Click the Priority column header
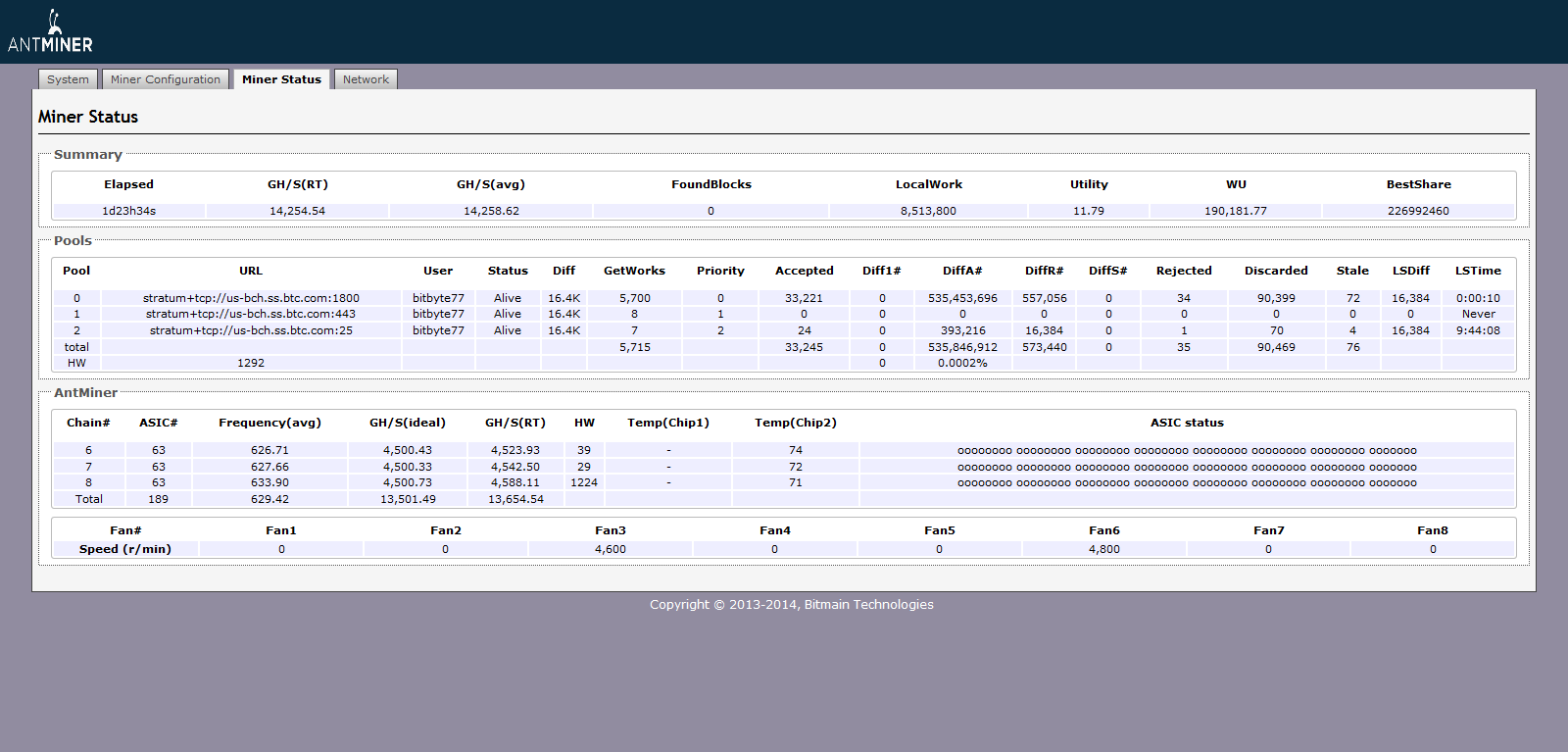Screen dimensions: 1568x752 720,271
